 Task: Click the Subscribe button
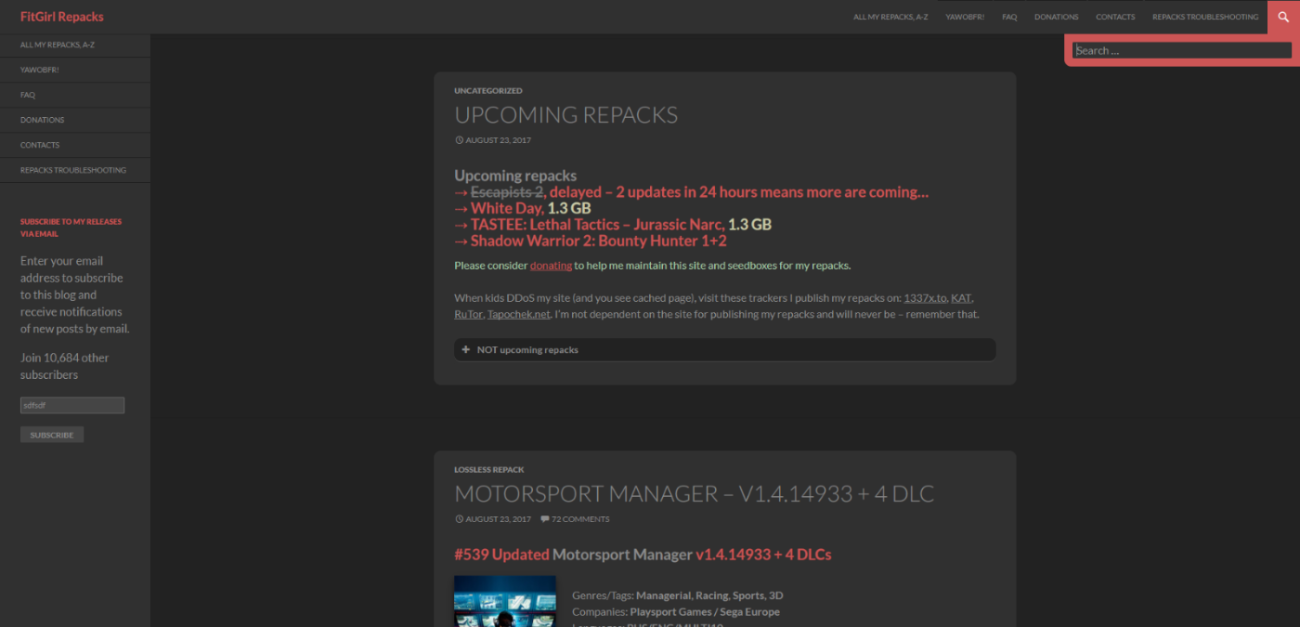tap(52, 435)
